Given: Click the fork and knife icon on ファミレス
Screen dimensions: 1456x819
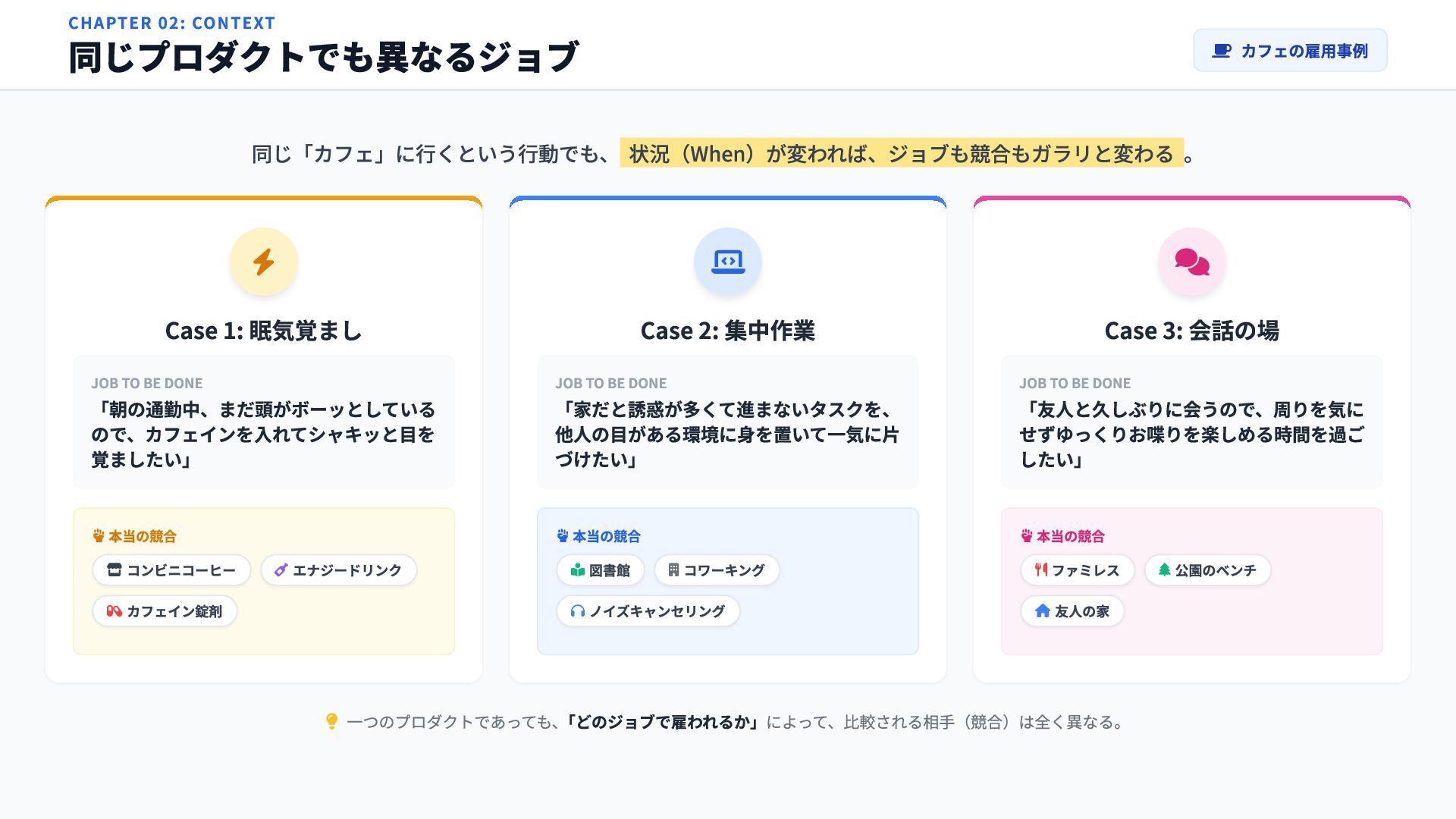Looking at the screenshot, I should click(x=1041, y=570).
